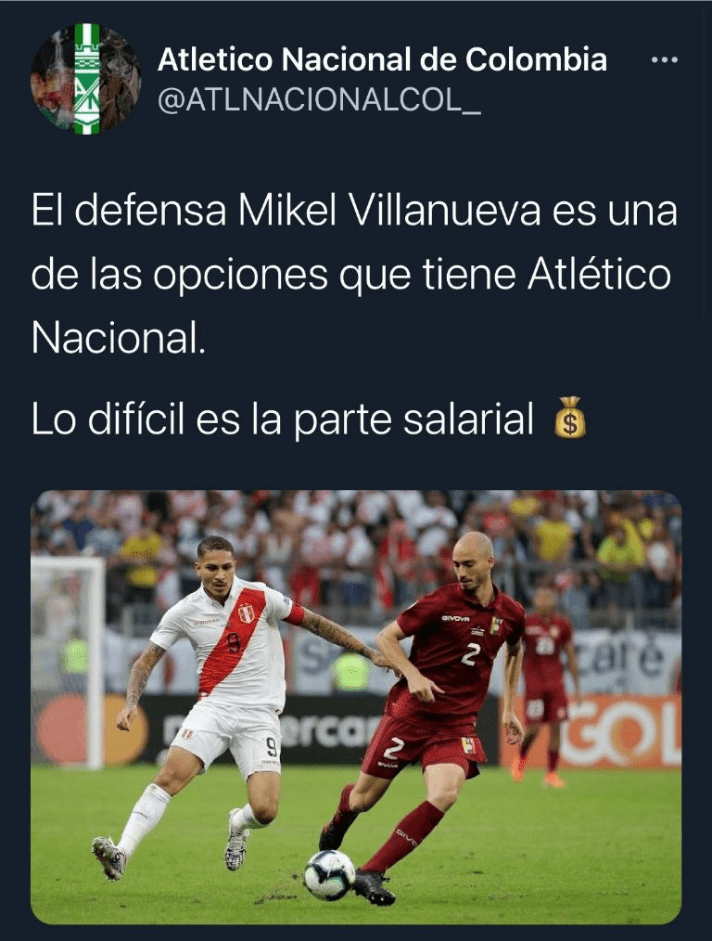Click the Peru crest on the white jersey

click(x=246, y=615)
